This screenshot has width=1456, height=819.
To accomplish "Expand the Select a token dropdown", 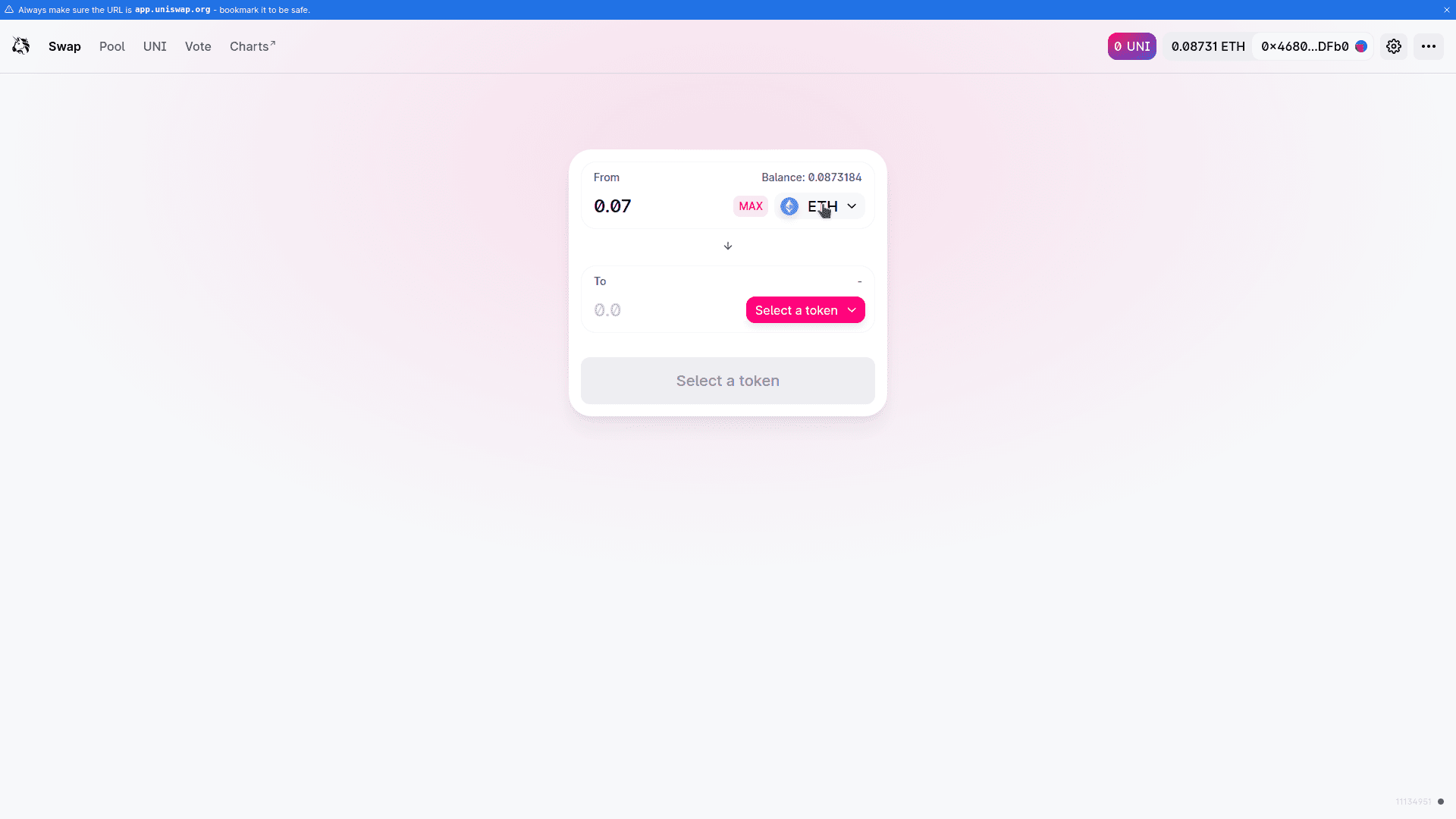I will (805, 310).
